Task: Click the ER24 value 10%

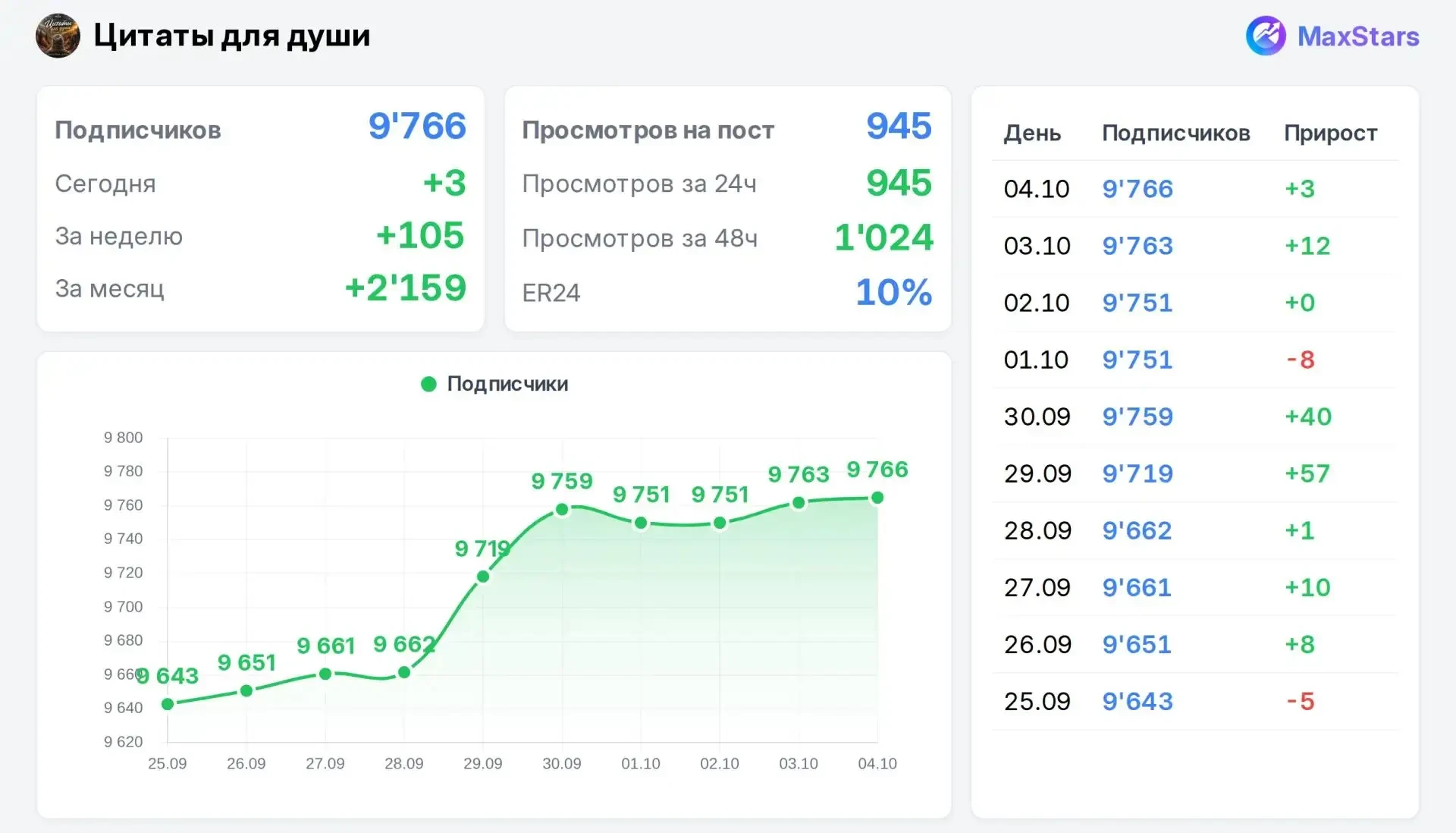Action: click(x=894, y=292)
